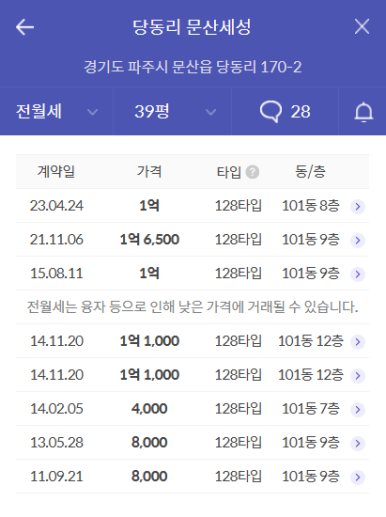Open the comments bubble showing 28
Image resolution: width=386 pixels, height=517 pixels.
(285, 111)
